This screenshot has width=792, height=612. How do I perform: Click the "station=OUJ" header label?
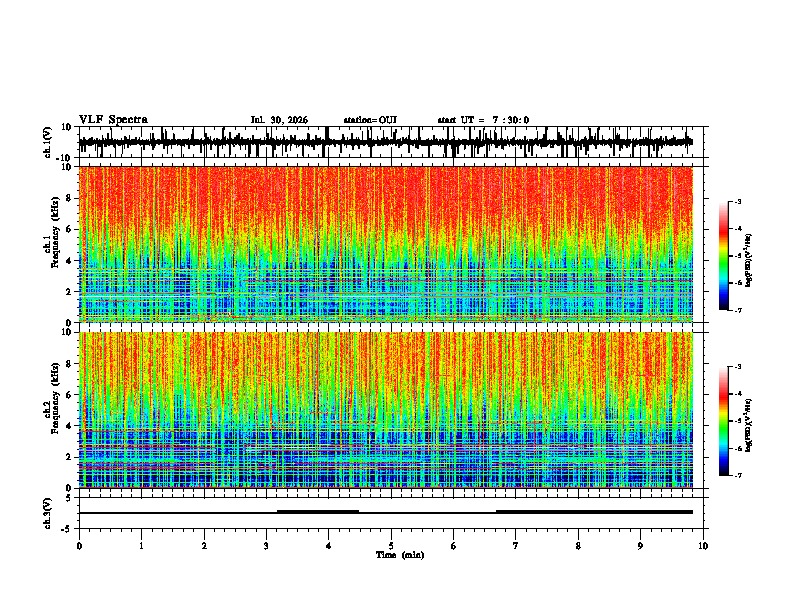(x=370, y=120)
